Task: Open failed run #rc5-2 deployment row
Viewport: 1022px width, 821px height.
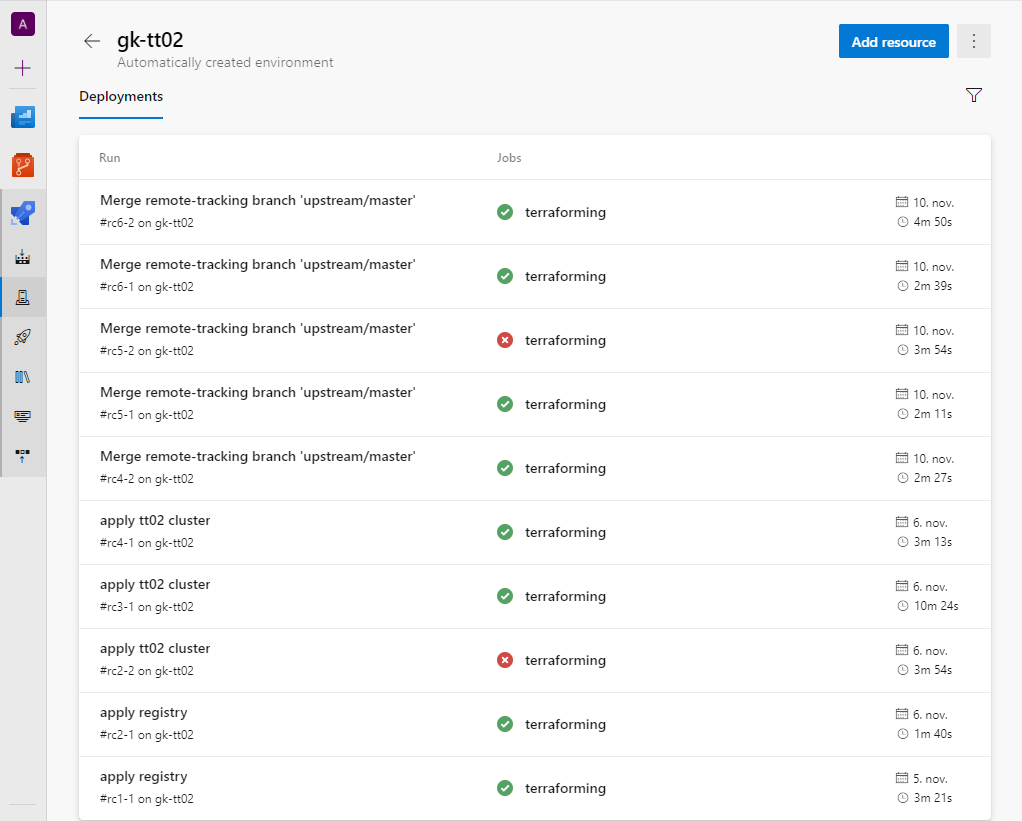Action: pos(257,329)
